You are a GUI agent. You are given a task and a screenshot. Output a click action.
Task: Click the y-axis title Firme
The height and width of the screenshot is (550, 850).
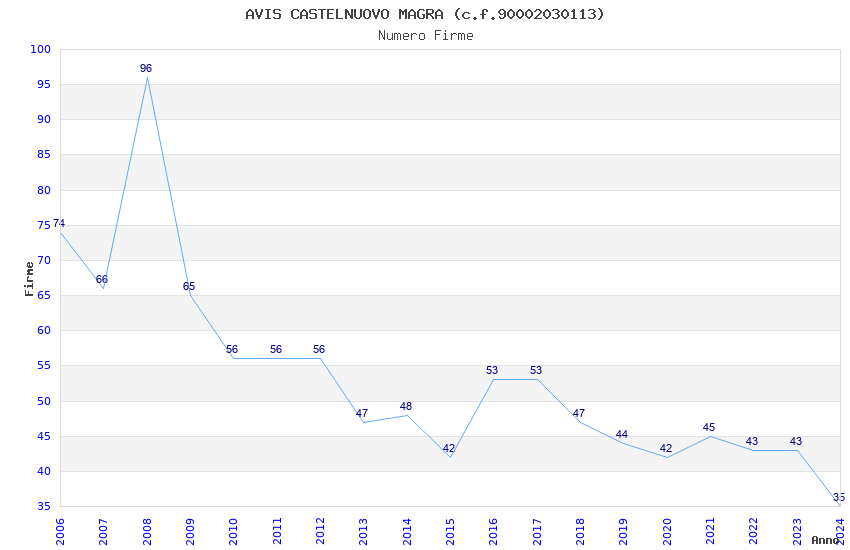tap(29, 279)
